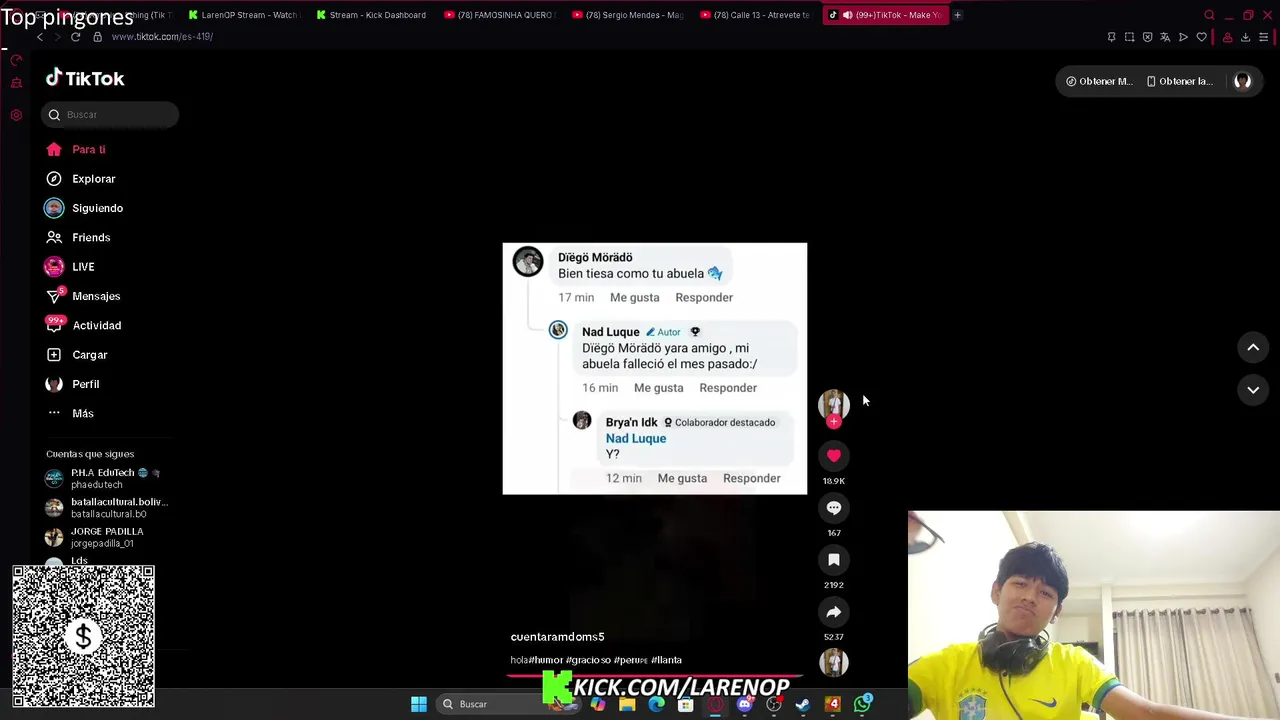
Task: Open the Opera GX sidebar settings gear
Action: tap(16, 115)
